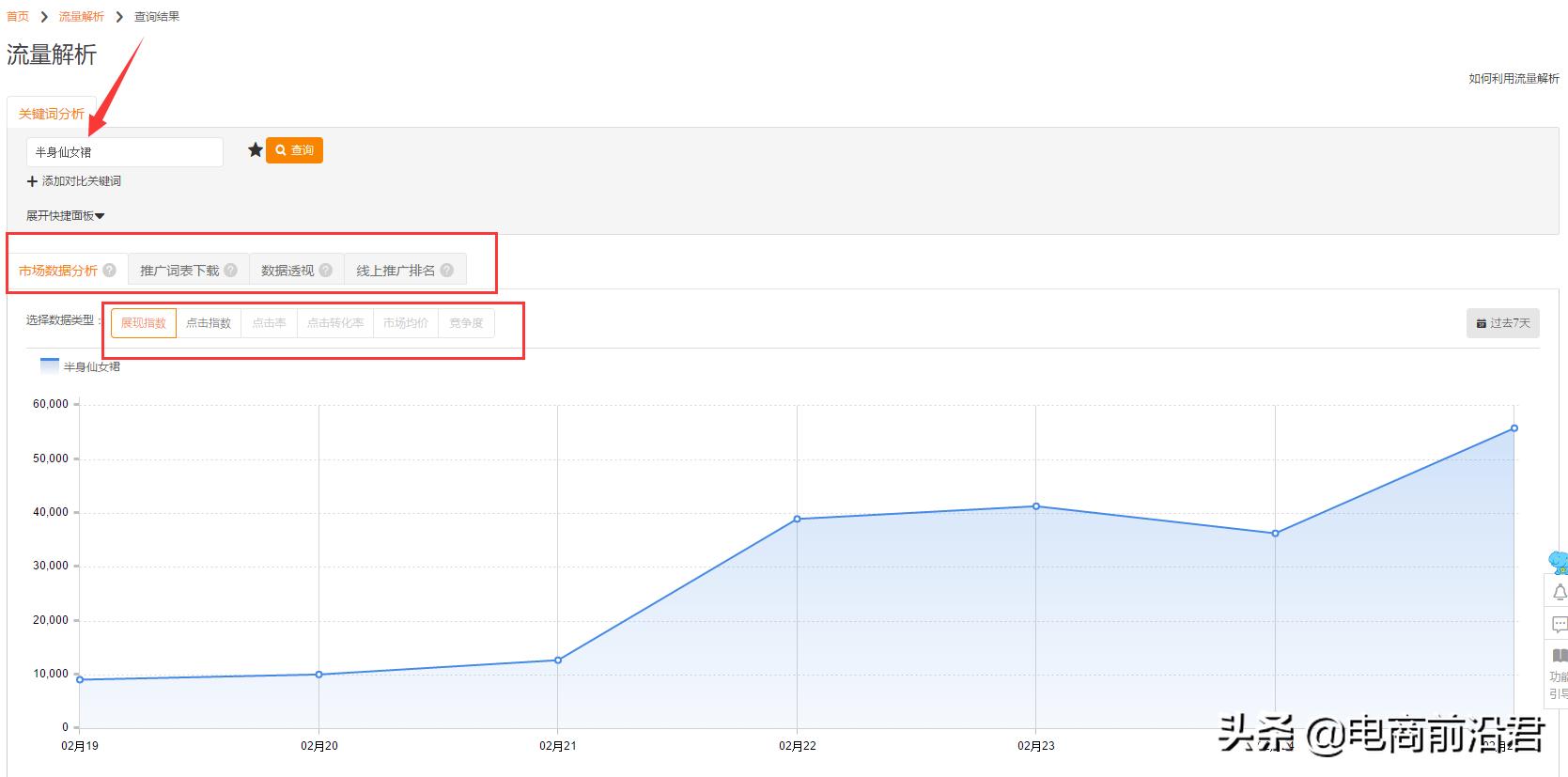Expand the 展开快捷面板 quick panel

click(65, 216)
